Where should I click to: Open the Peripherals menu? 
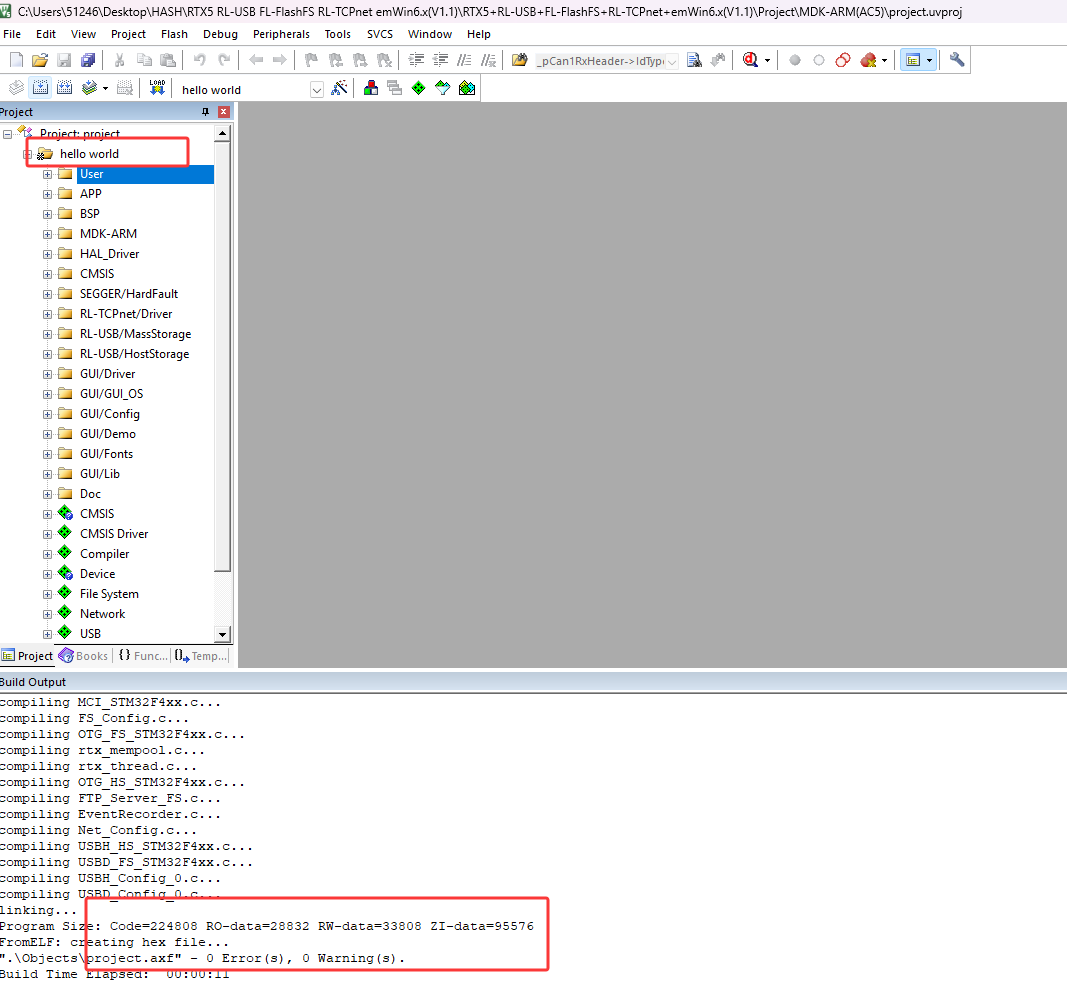(x=281, y=34)
